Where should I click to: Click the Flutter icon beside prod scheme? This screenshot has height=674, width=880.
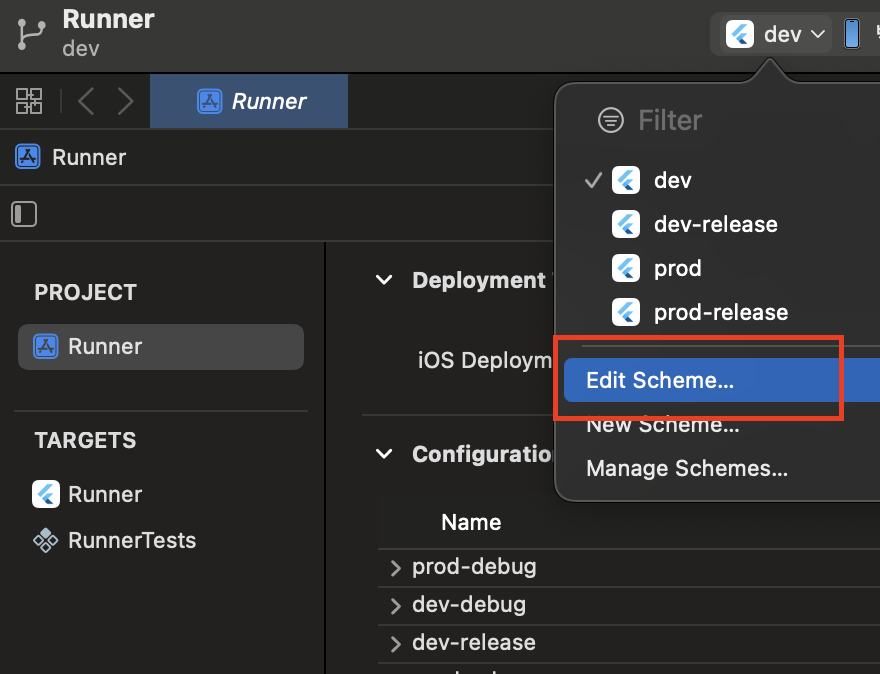pos(626,268)
